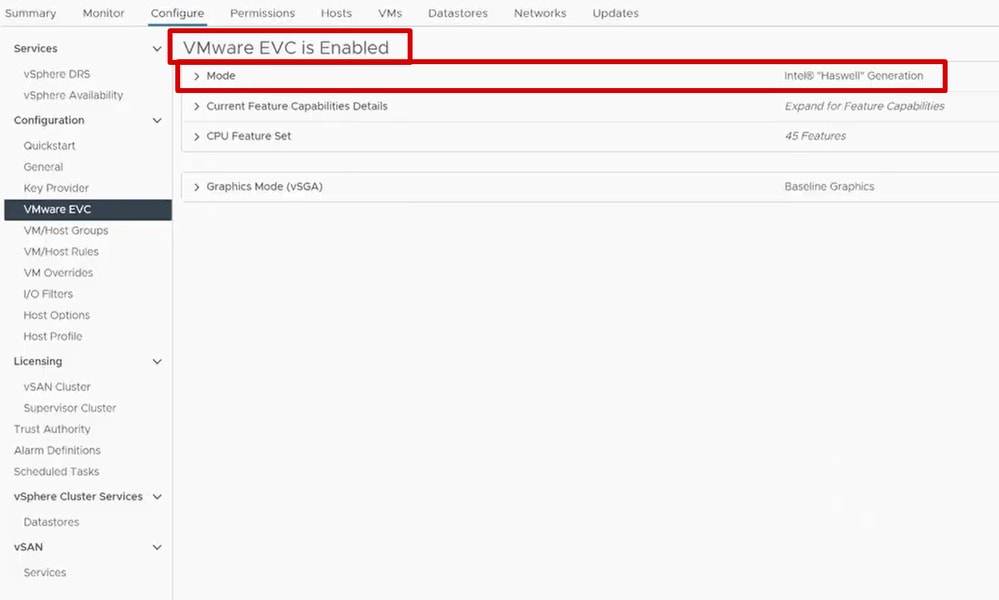Open Datastores under vSphere Cluster Services
The width and height of the screenshot is (999, 600).
(51, 522)
